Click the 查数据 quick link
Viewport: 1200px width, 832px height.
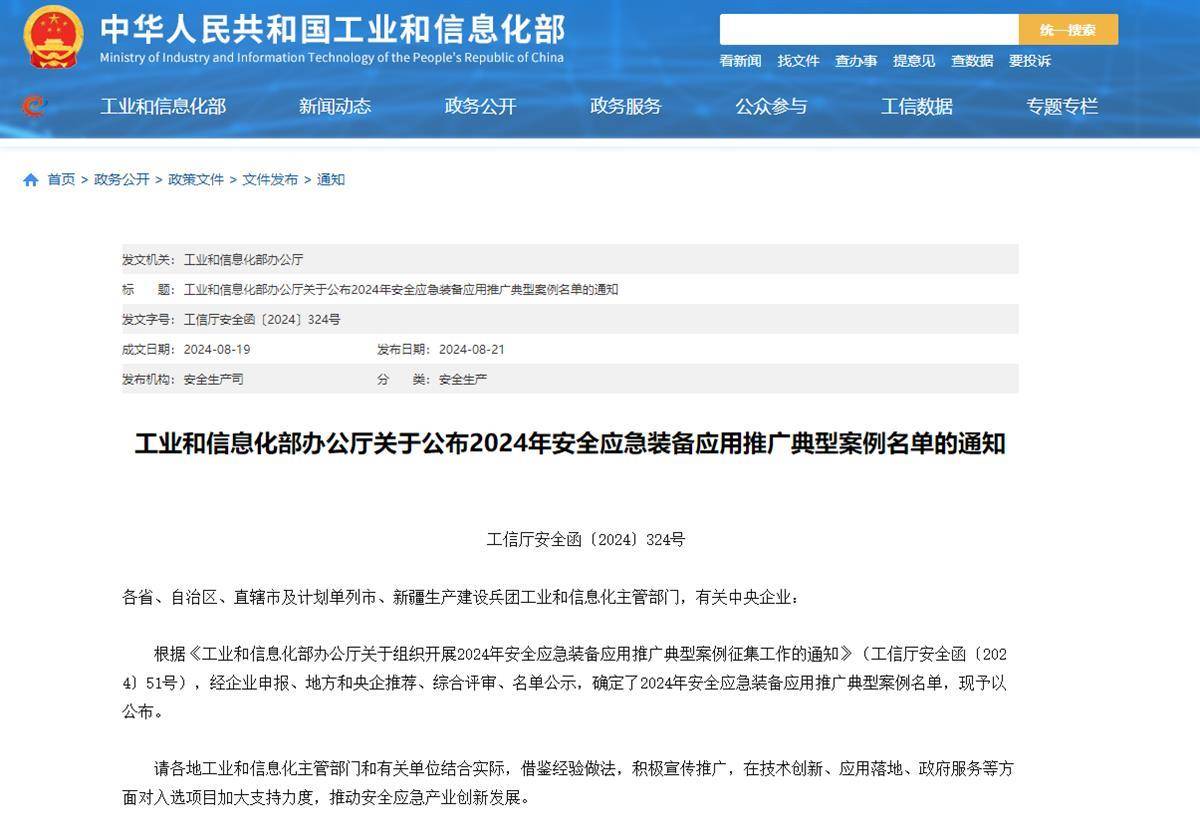coord(972,61)
